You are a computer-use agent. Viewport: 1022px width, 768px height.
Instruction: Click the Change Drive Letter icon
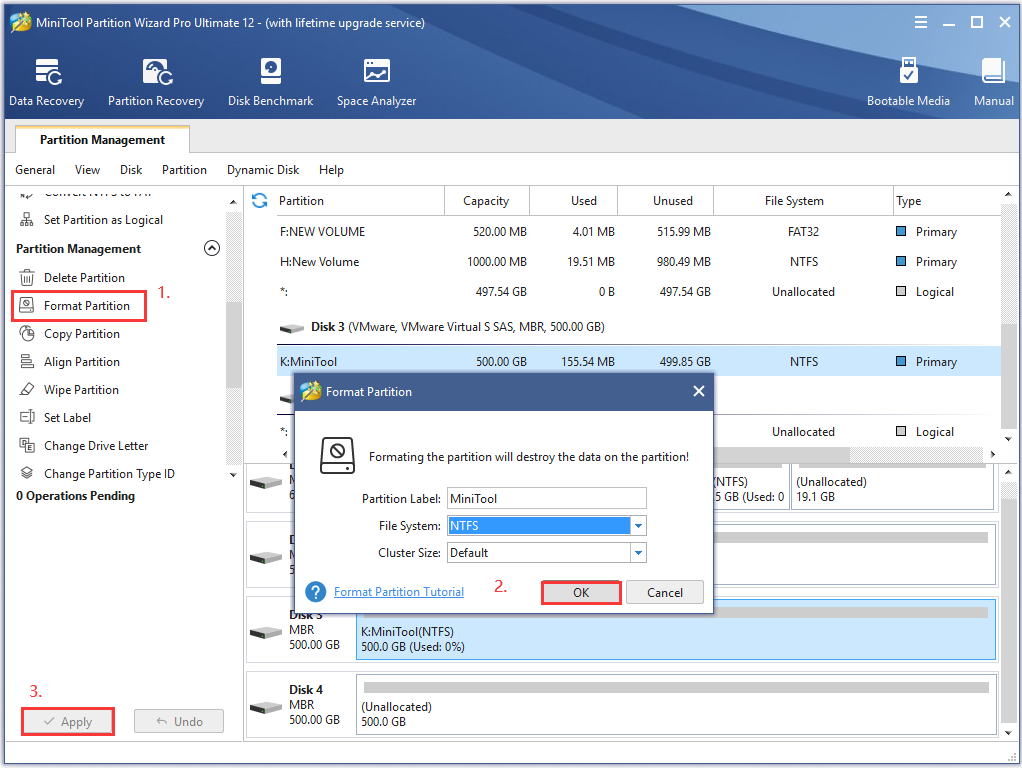point(27,445)
